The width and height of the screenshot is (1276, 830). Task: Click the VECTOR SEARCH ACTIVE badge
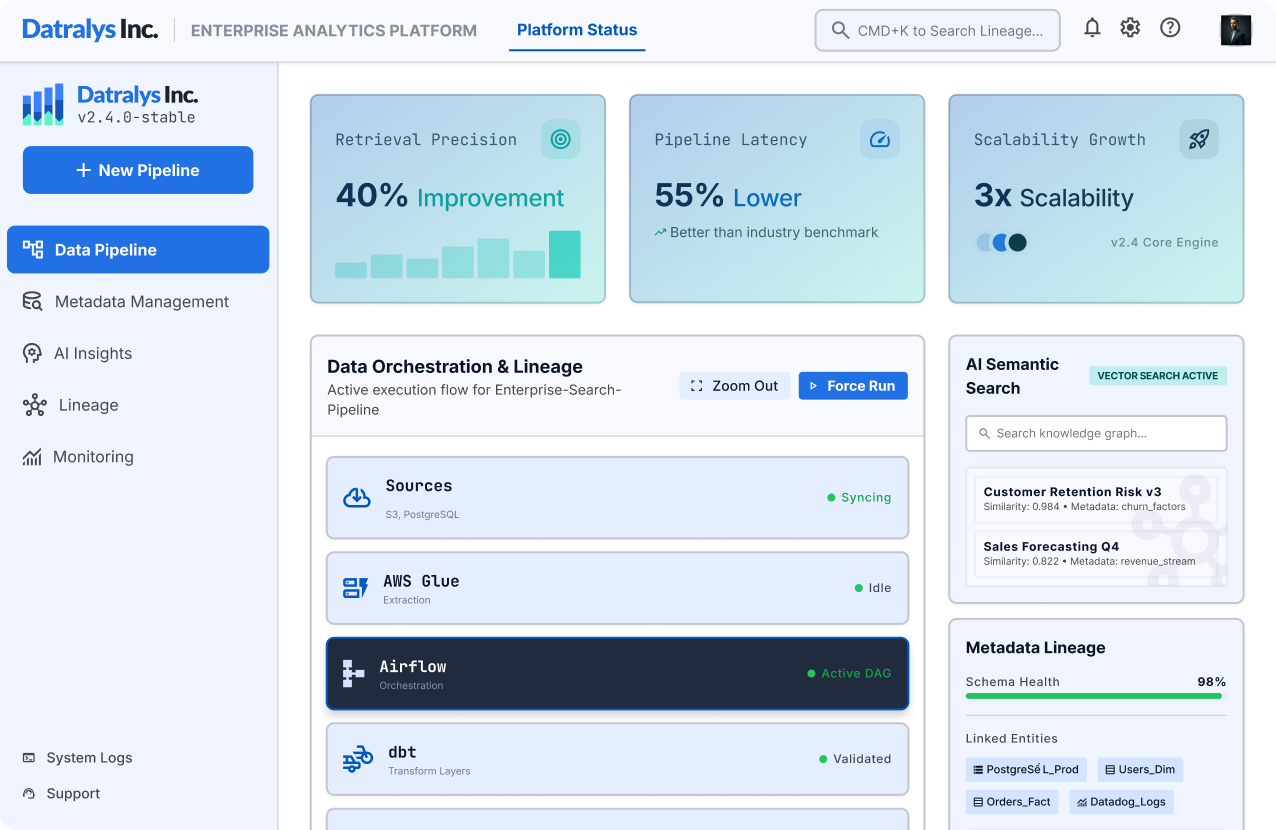1158,376
